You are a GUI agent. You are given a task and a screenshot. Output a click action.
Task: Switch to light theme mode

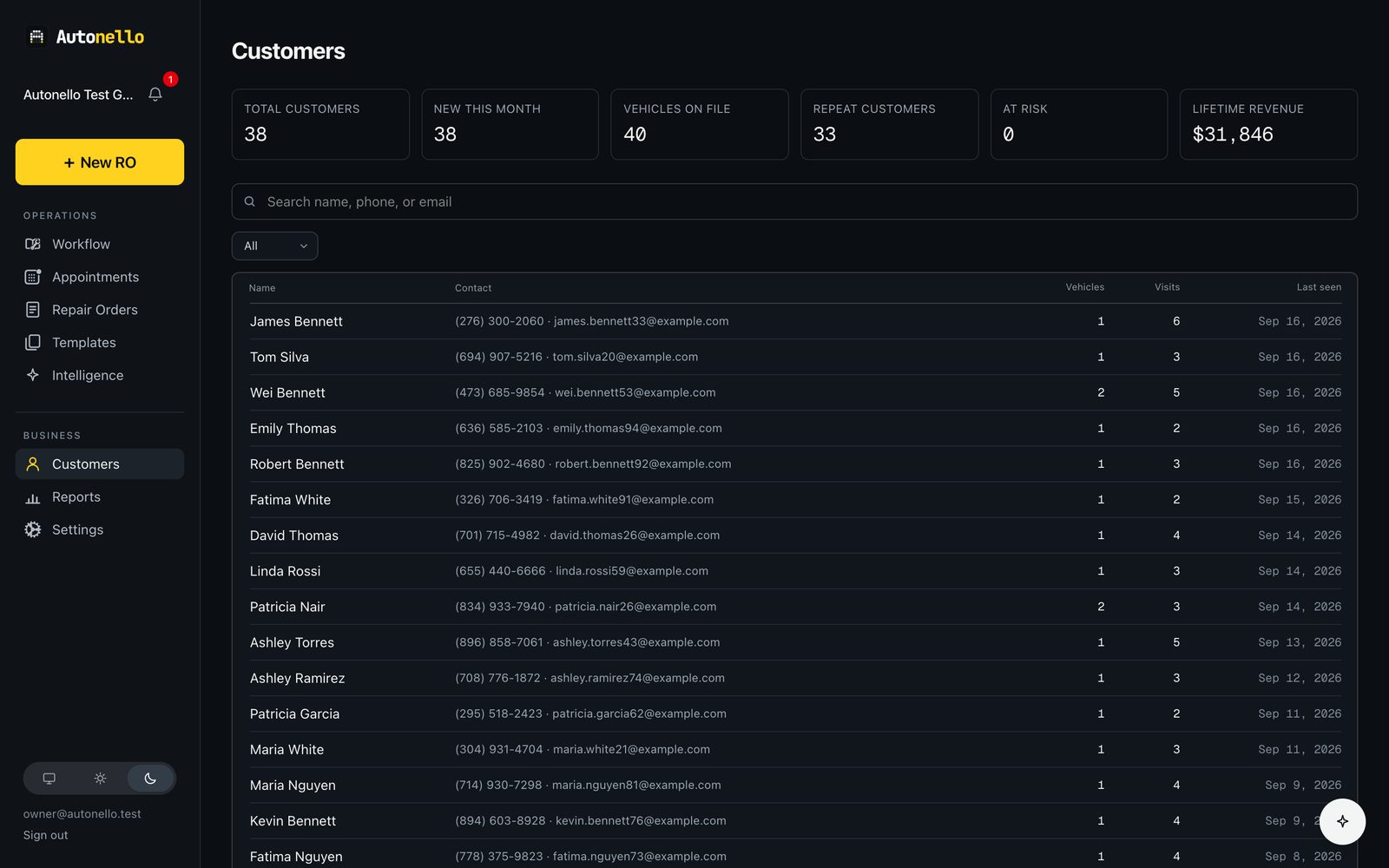(x=100, y=779)
